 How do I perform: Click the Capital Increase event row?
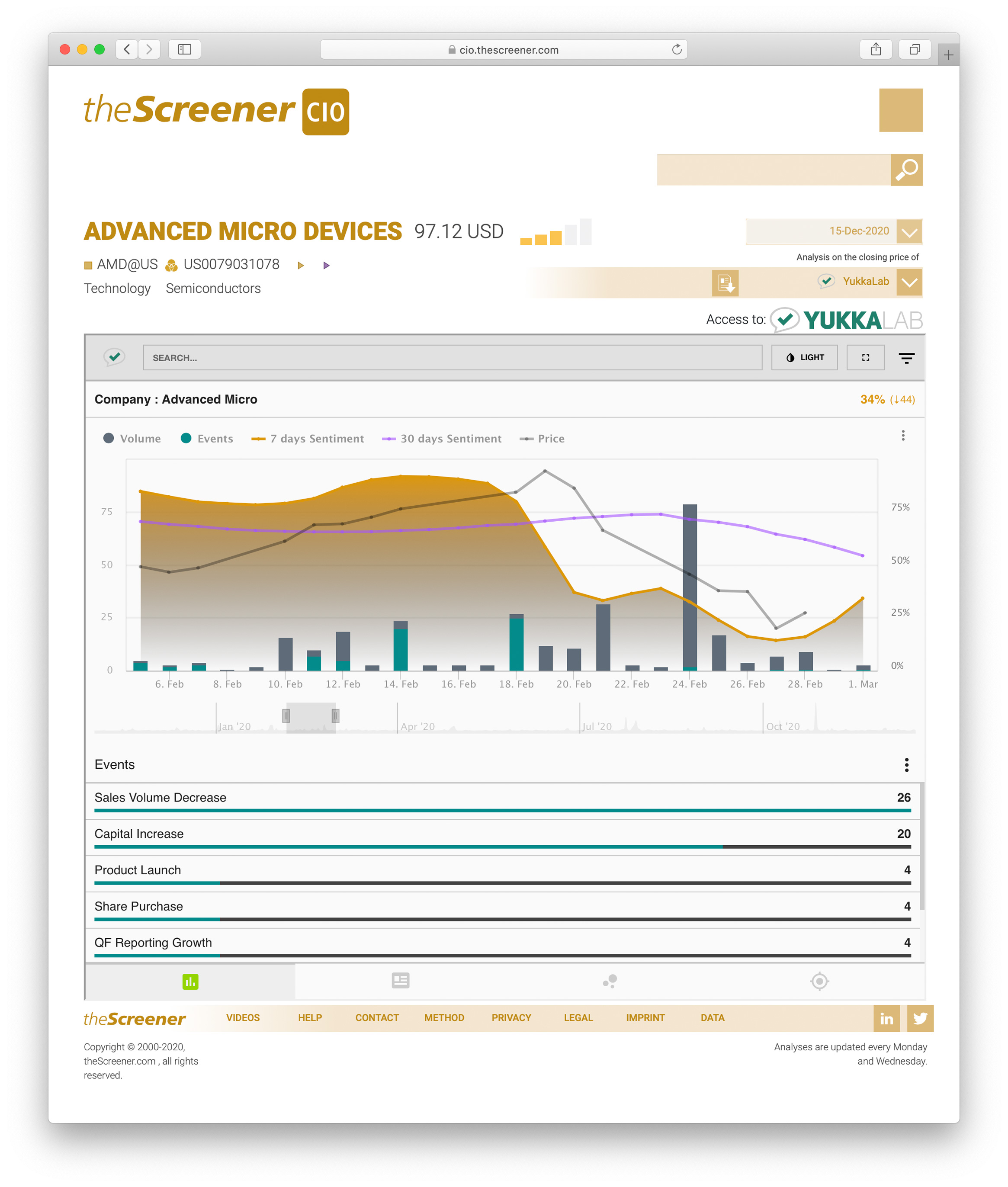pyautogui.click(x=502, y=837)
